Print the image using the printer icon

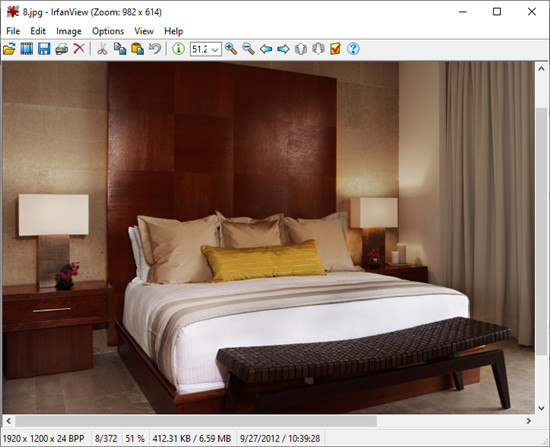62,49
